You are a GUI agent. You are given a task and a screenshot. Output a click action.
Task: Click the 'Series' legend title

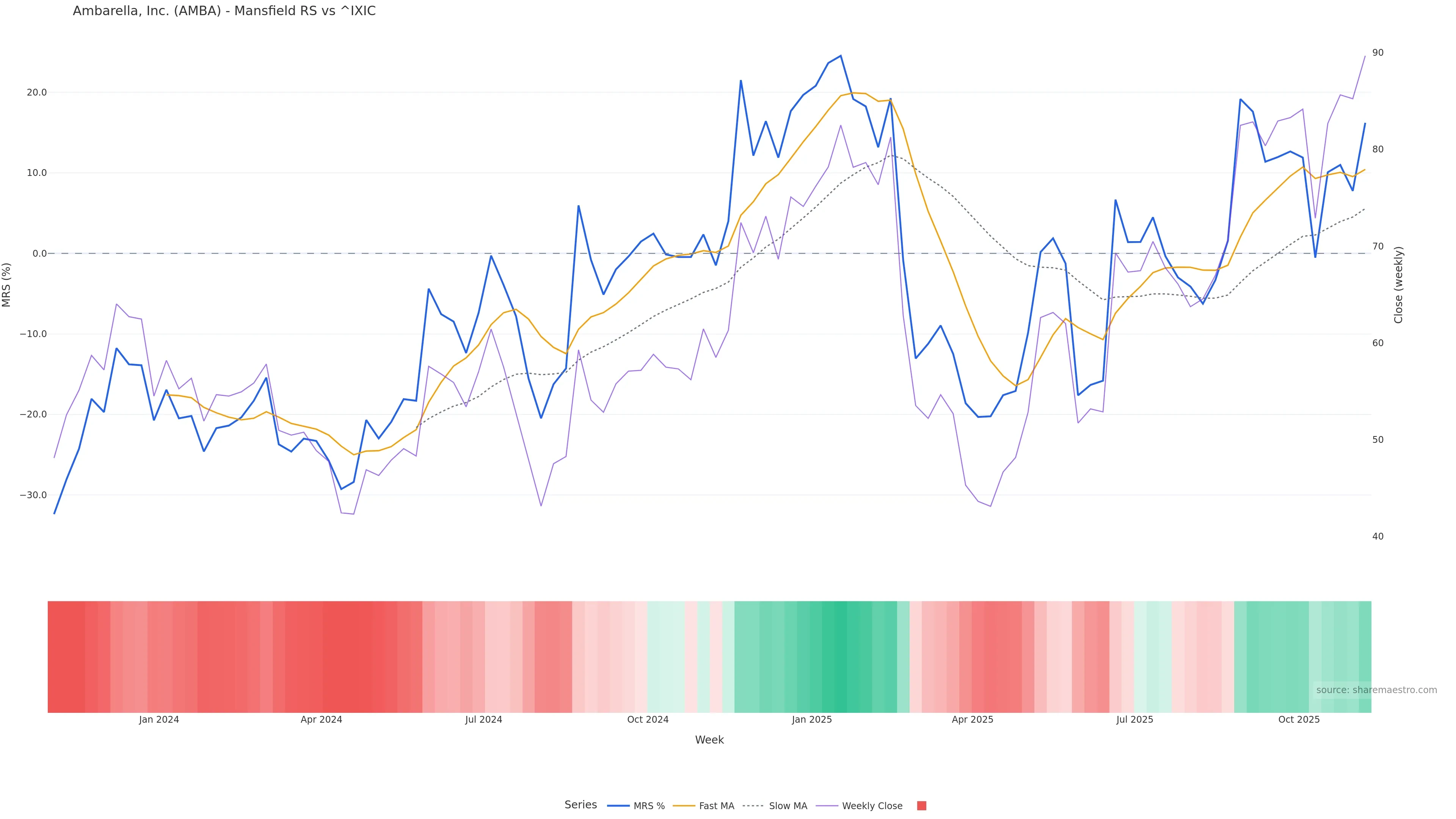[x=581, y=805]
